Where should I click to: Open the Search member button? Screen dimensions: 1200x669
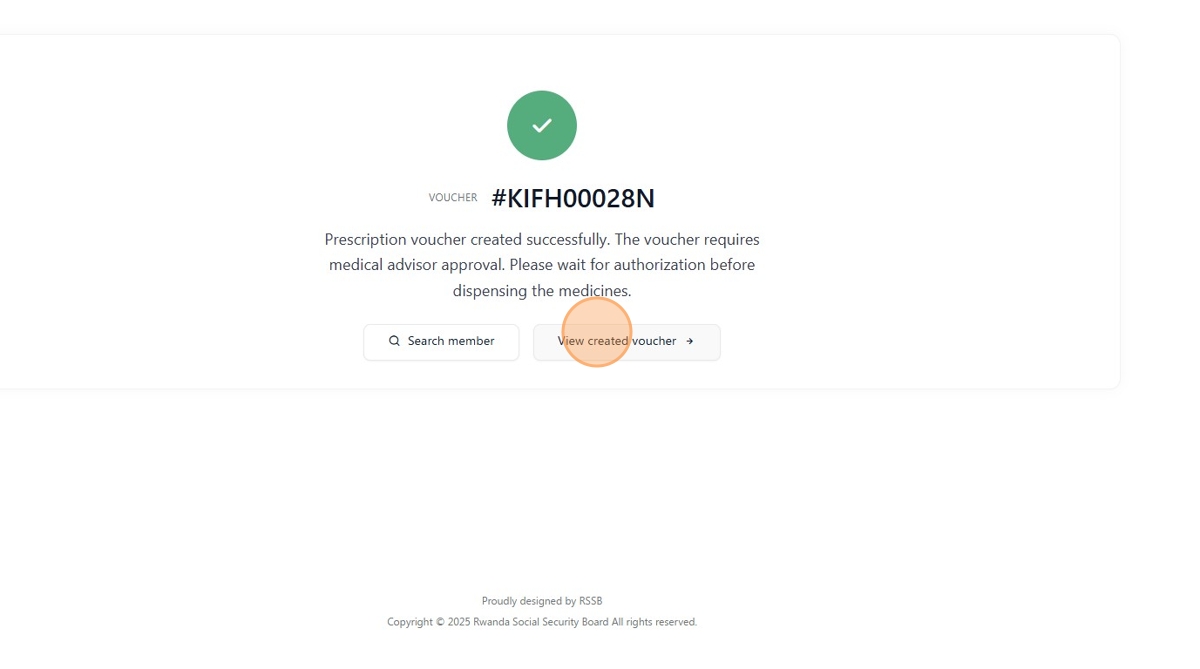[441, 342]
